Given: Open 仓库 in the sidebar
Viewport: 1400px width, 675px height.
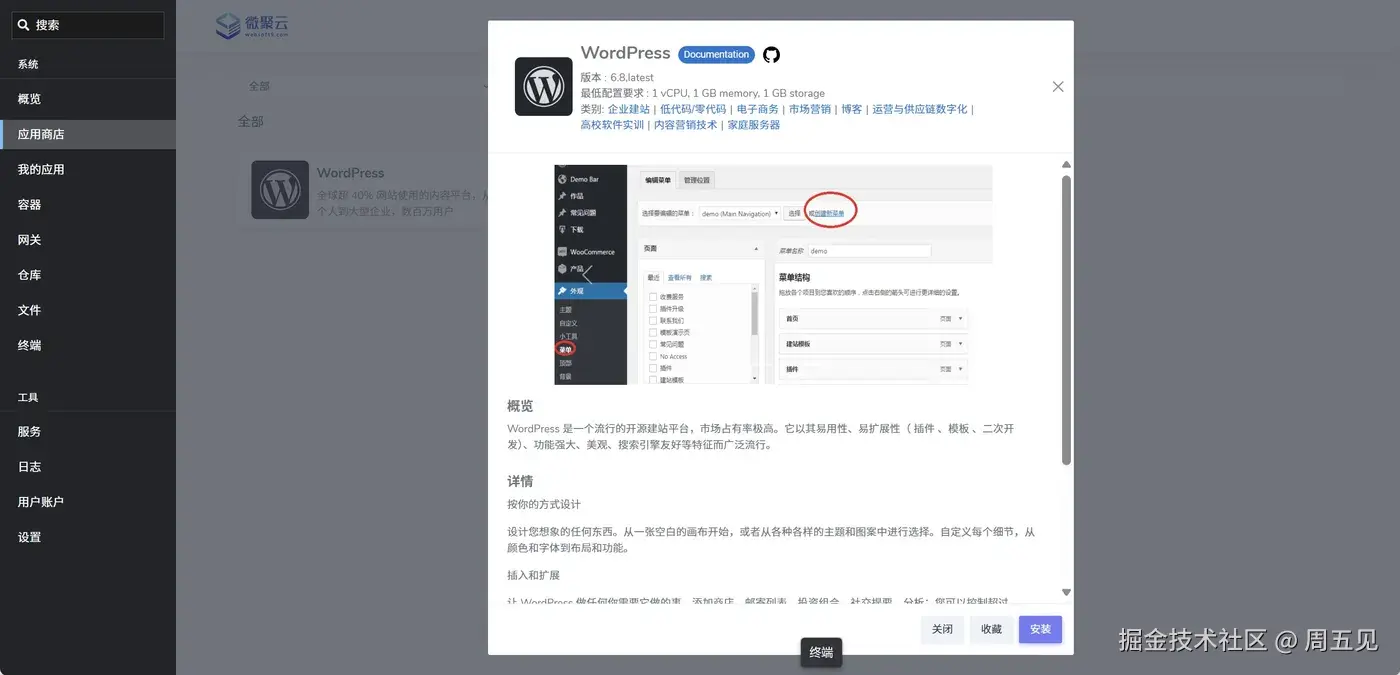Looking at the screenshot, I should (88, 275).
